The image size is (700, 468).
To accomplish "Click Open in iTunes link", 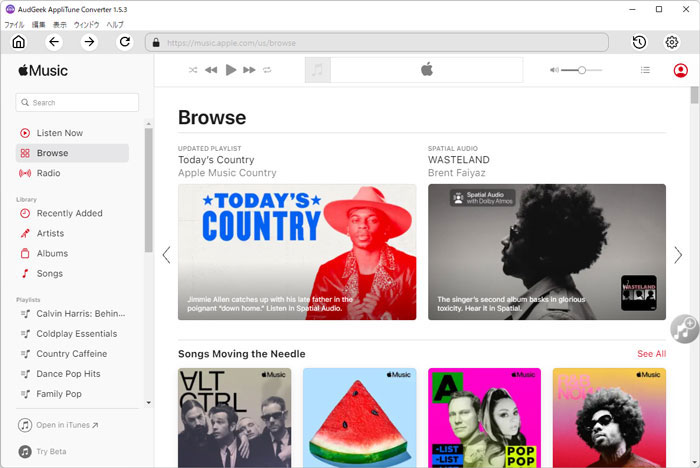I will [x=58, y=425].
